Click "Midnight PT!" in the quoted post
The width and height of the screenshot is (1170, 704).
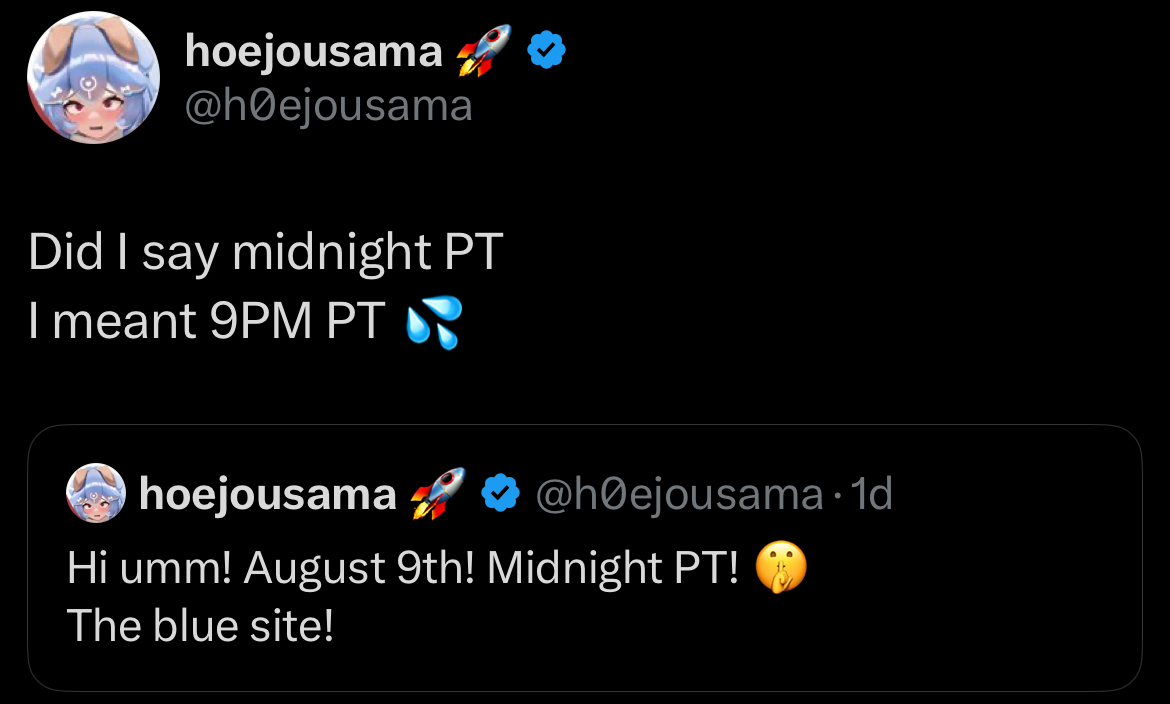[x=613, y=569]
